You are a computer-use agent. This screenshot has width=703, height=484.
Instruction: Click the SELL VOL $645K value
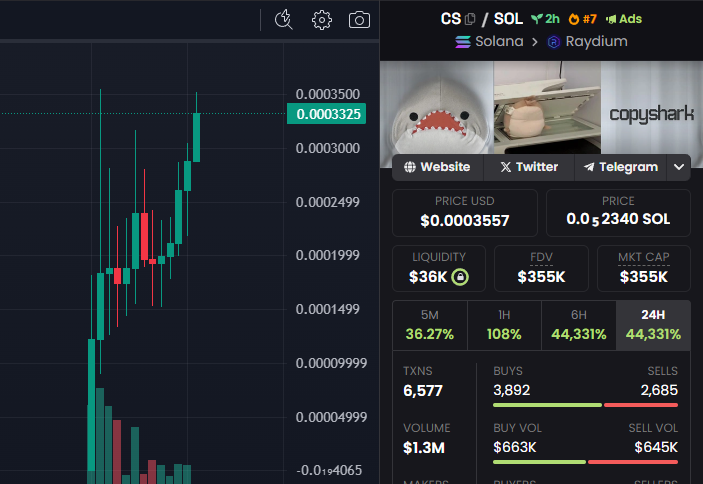pyautogui.click(x=656, y=447)
